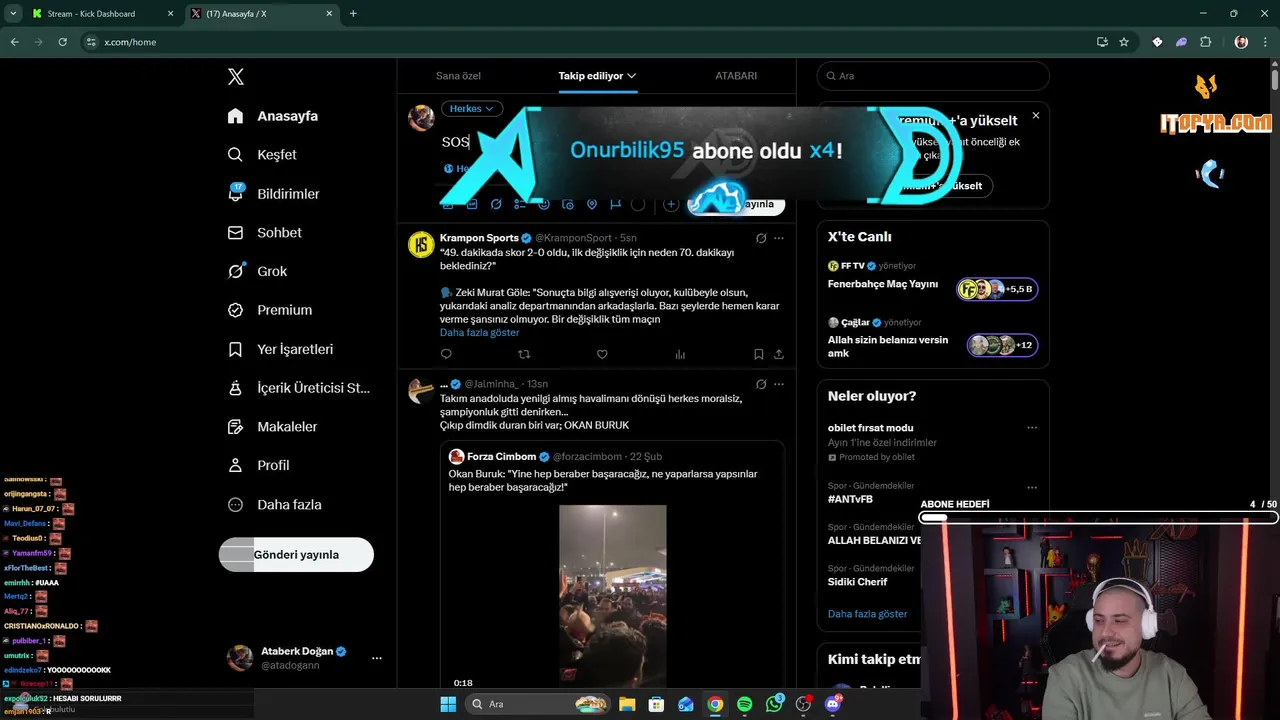Click the X logo at top of the sidebar

point(236,77)
